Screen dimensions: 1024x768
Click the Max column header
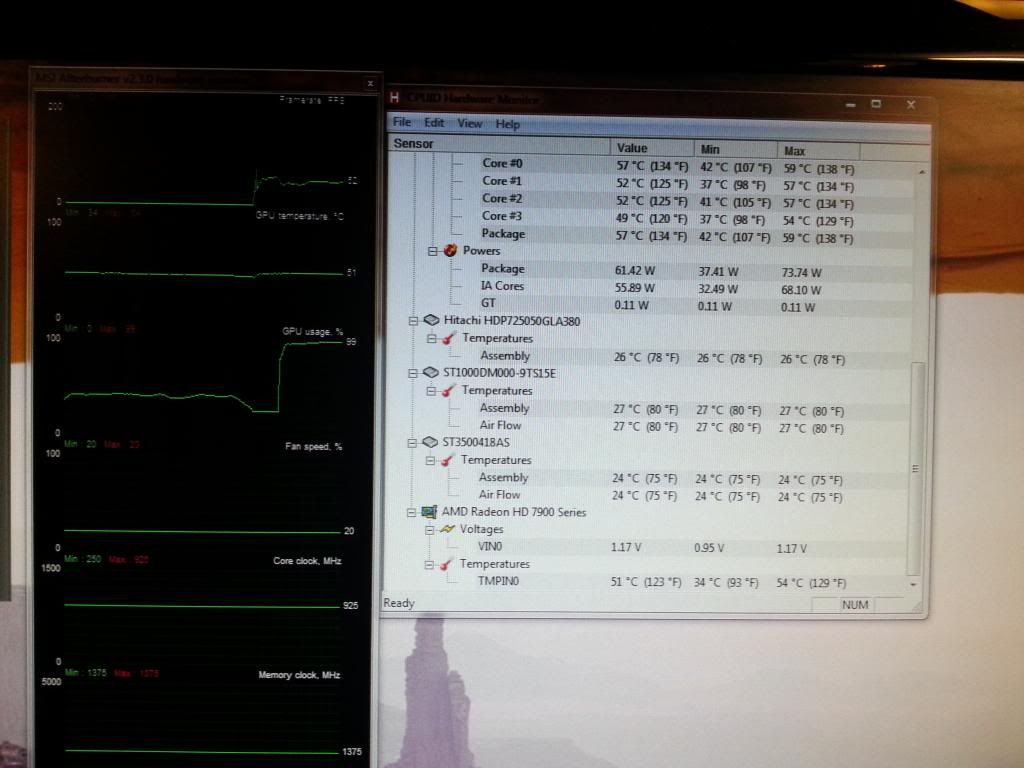pyautogui.click(x=819, y=151)
